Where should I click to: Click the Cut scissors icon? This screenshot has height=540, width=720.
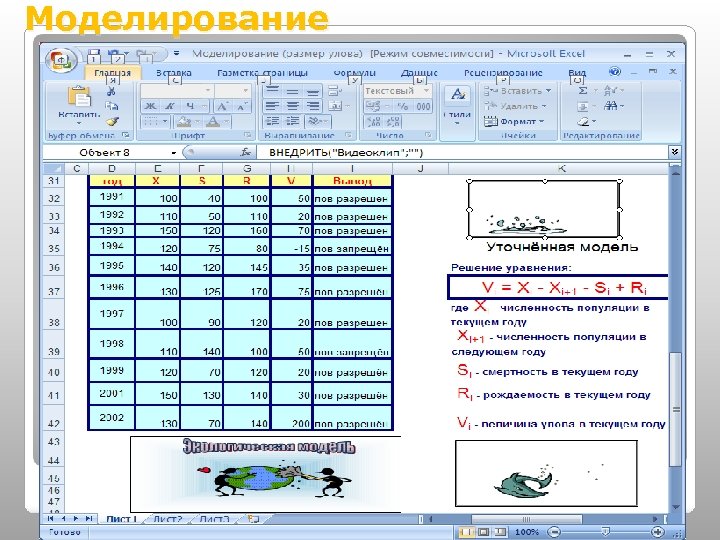click(x=112, y=91)
